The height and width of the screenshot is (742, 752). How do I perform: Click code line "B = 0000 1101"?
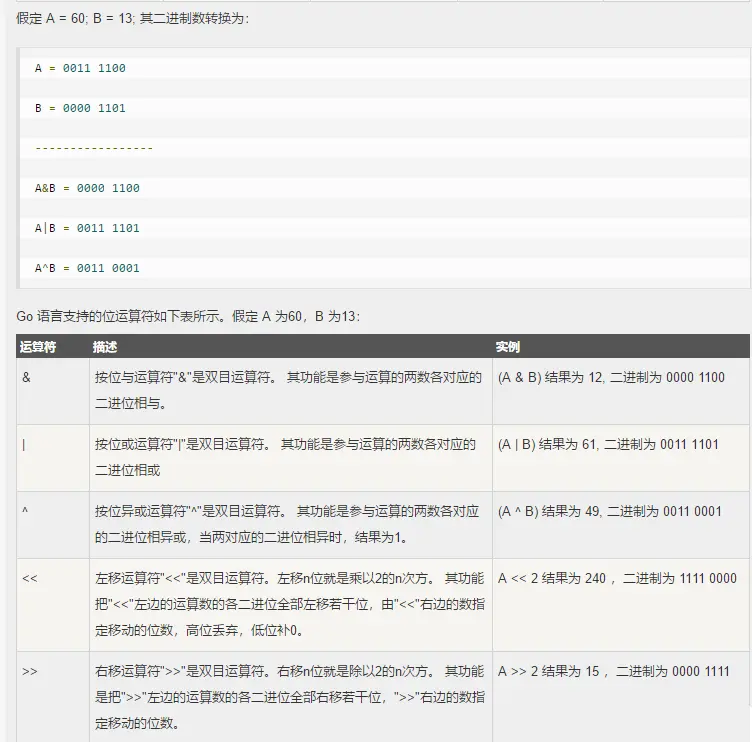pos(80,108)
